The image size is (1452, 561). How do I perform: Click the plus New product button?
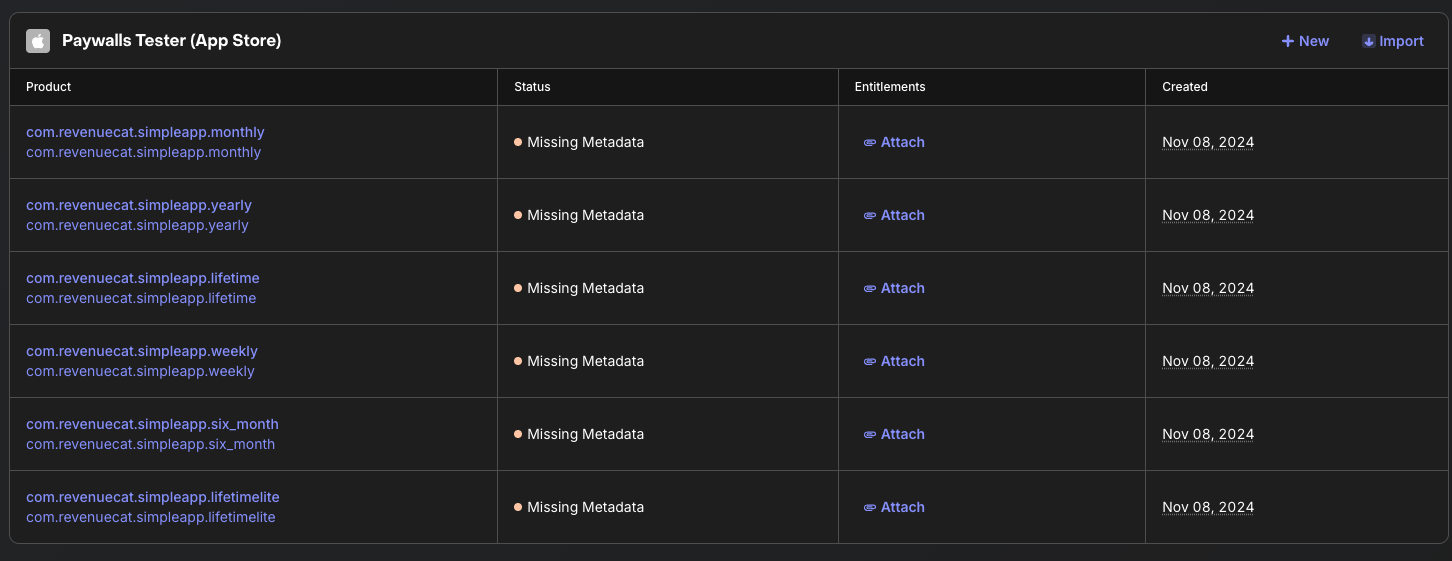[1305, 41]
